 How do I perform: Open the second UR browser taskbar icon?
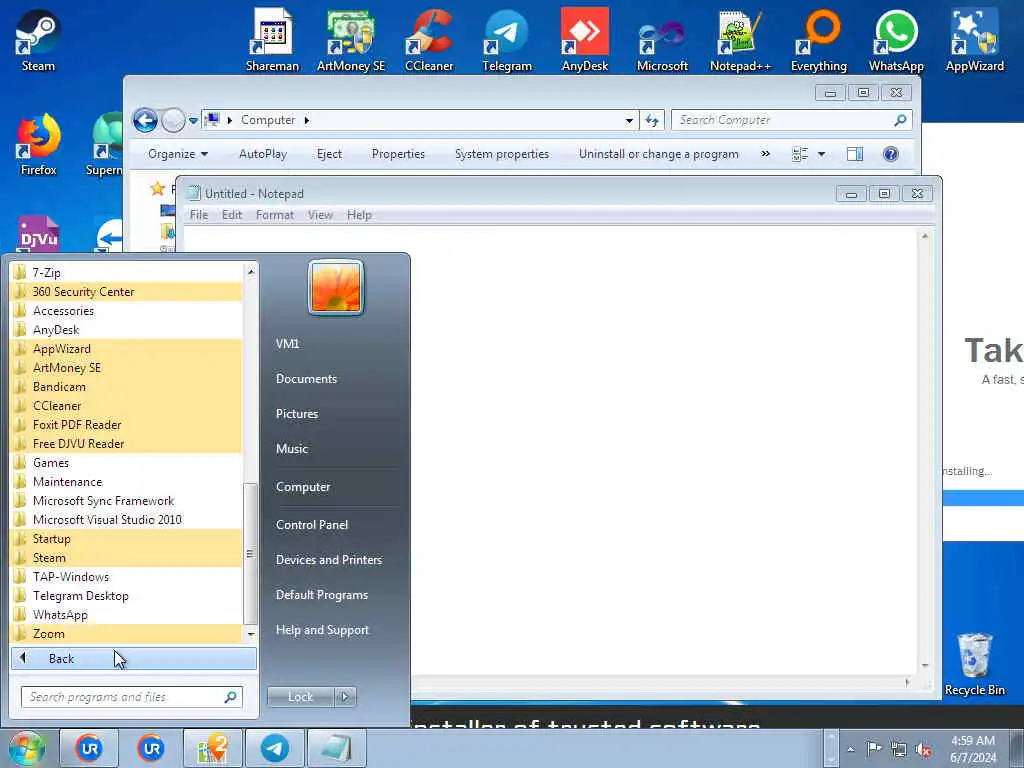coord(151,748)
